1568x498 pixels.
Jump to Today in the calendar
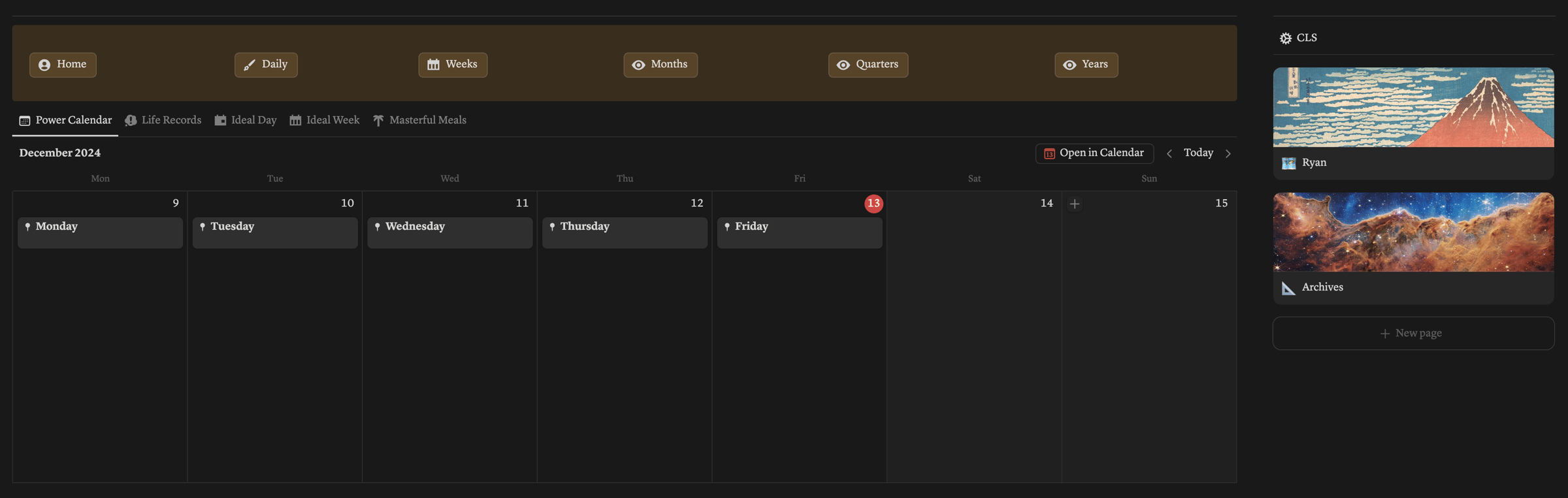pos(1198,153)
